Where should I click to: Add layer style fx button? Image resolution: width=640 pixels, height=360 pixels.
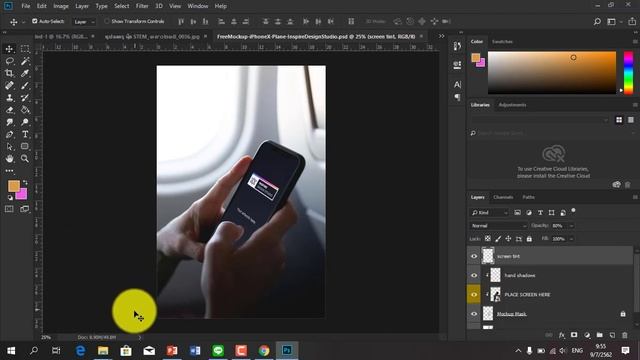pyautogui.click(x=562, y=335)
